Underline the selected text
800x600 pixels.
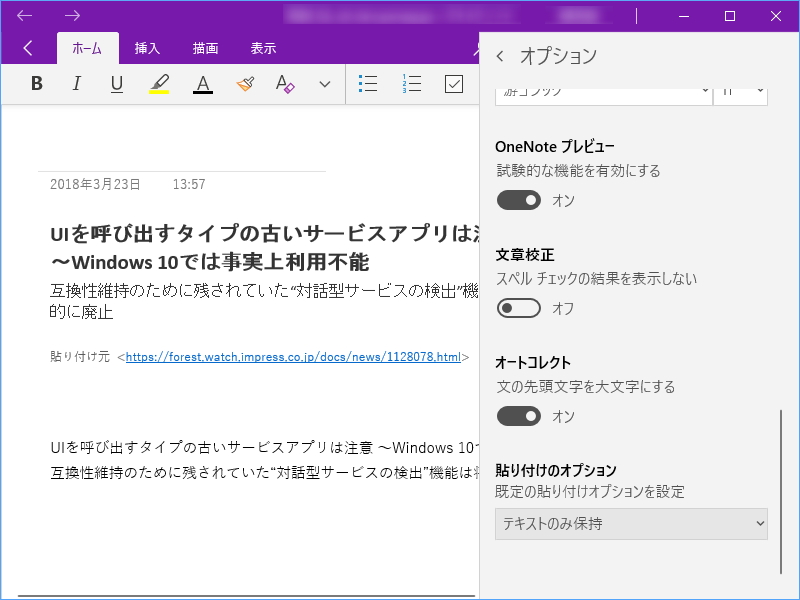pyautogui.click(x=116, y=84)
